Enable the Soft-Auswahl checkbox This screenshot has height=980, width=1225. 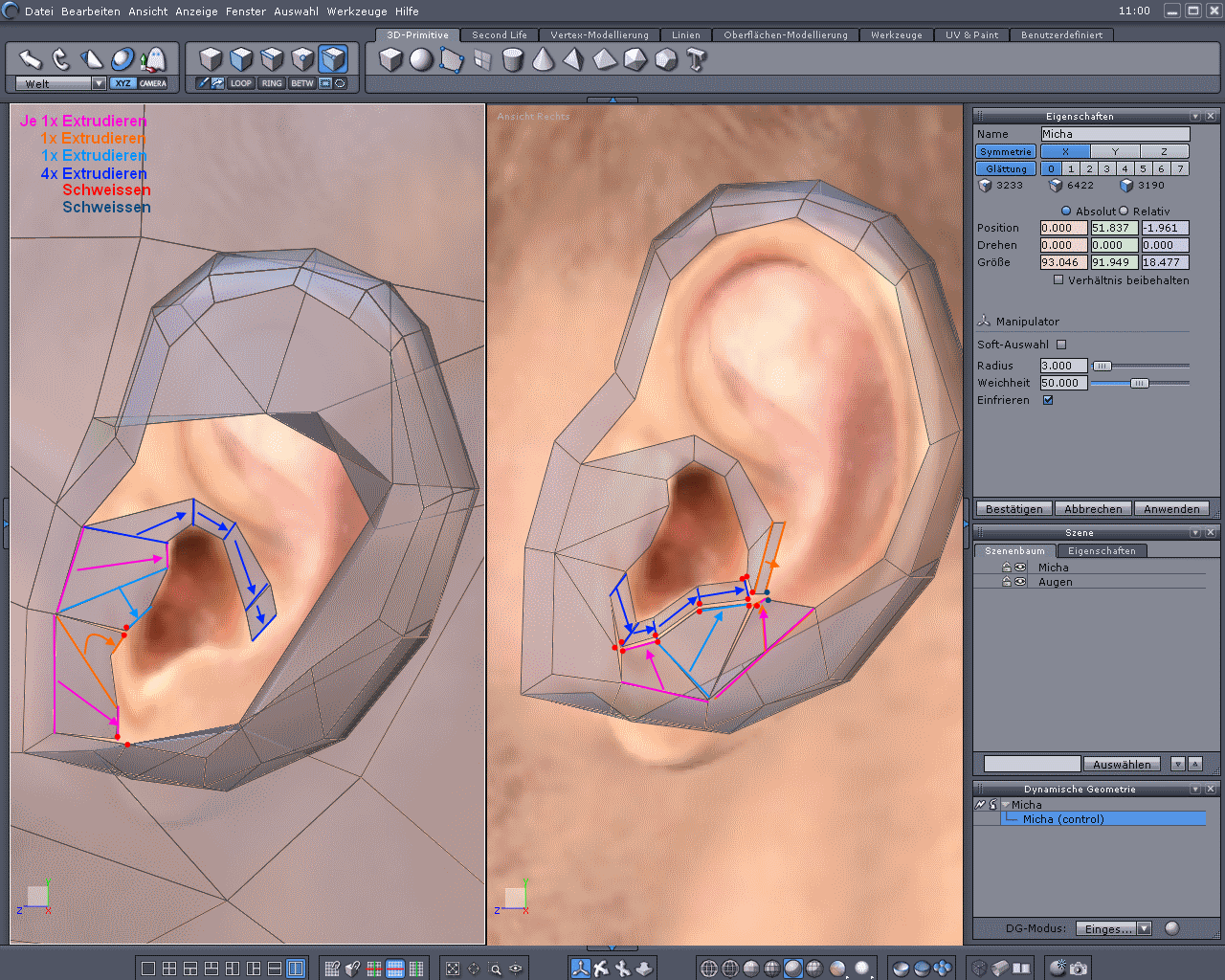(x=1061, y=345)
